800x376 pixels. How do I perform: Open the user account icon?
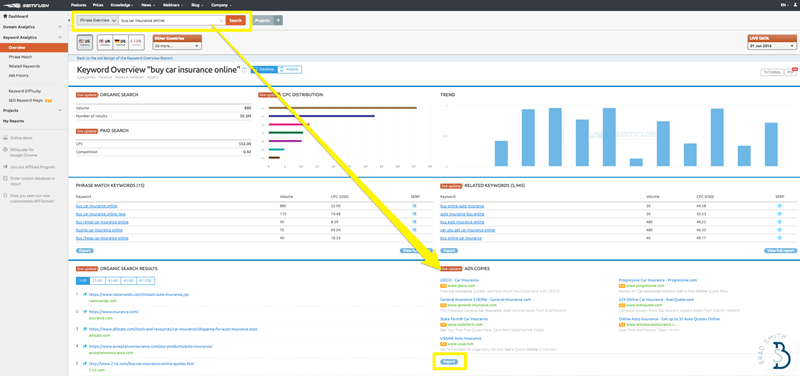tap(794, 5)
